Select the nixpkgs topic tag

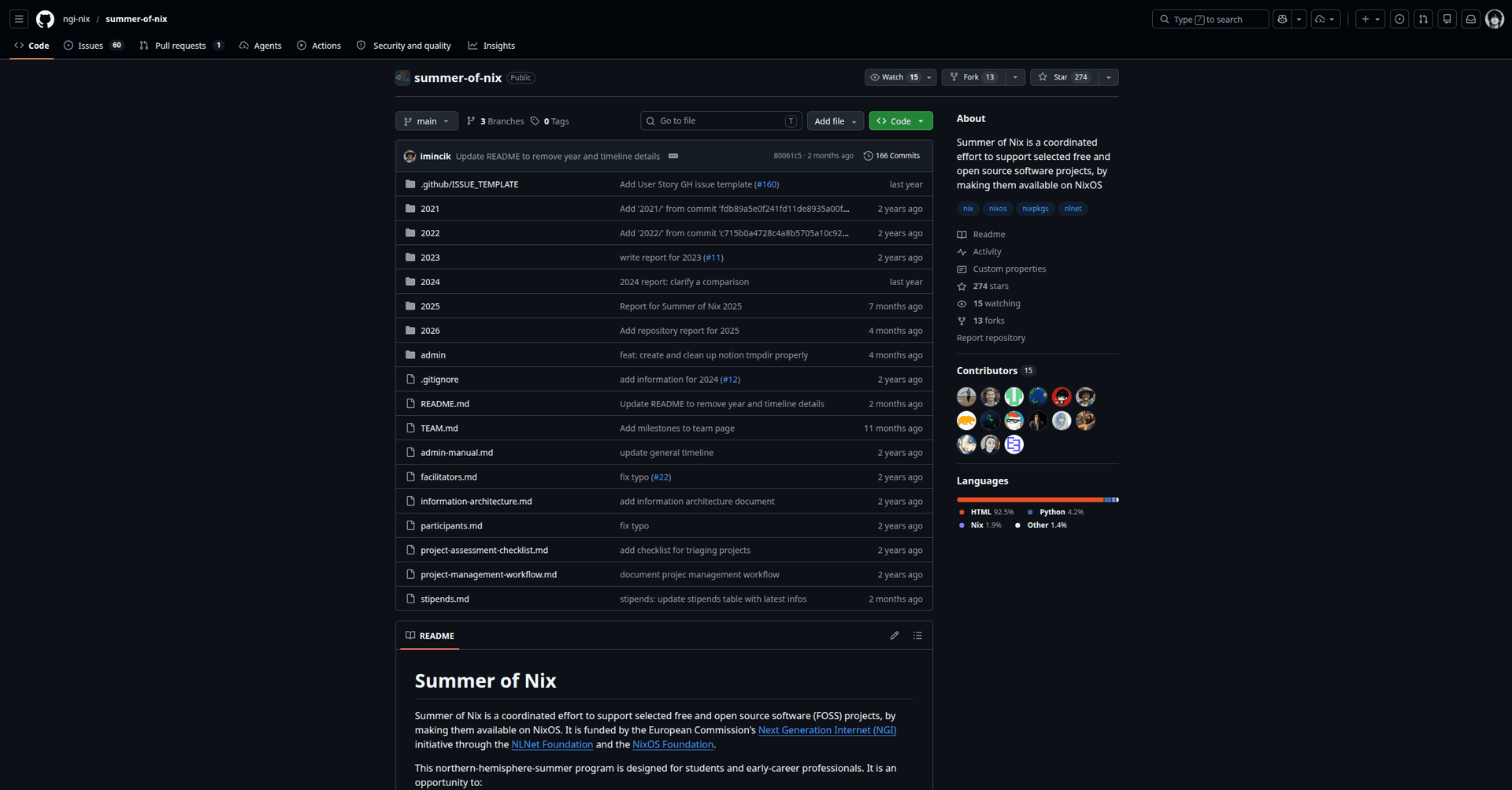click(1035, 209)
